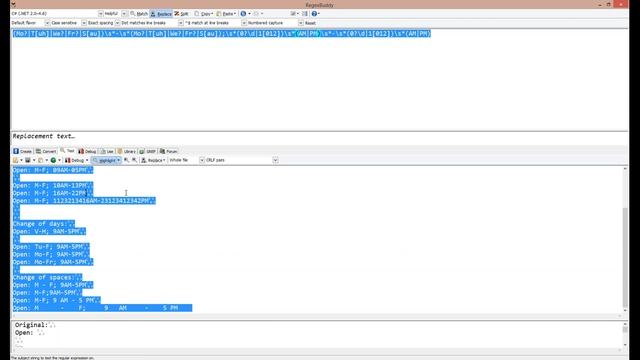
Task: Switch to the Use tab
Action: coord(107,151)
